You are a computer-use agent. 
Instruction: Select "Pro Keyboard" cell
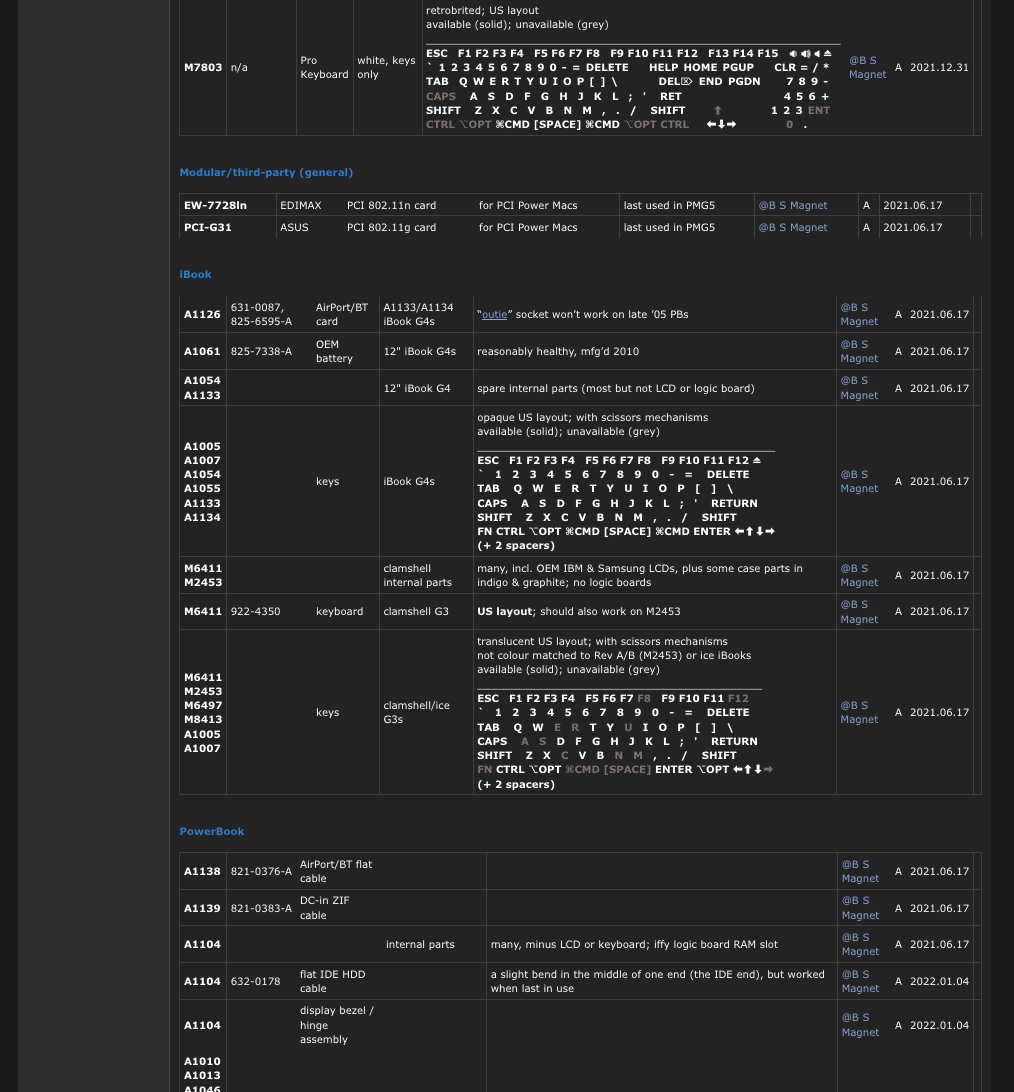tap(324, 68)
